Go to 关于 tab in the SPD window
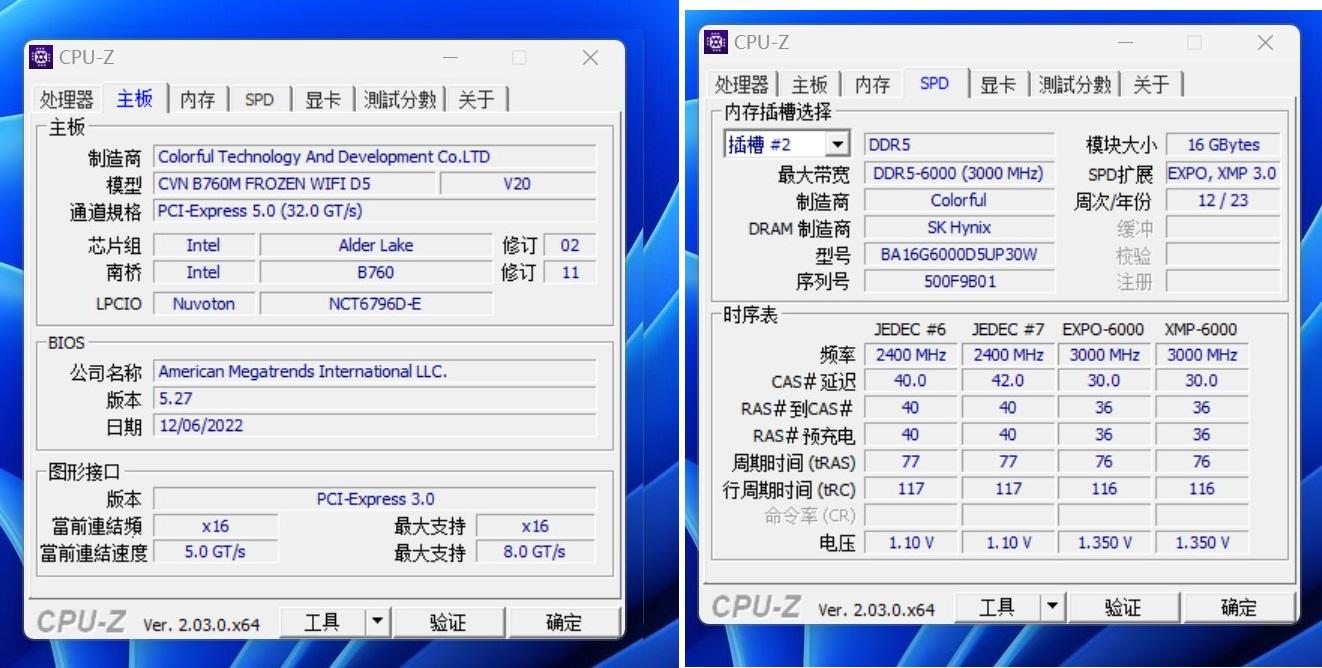This screenshot has width=1322, height=668. (x=1151, y=85)
